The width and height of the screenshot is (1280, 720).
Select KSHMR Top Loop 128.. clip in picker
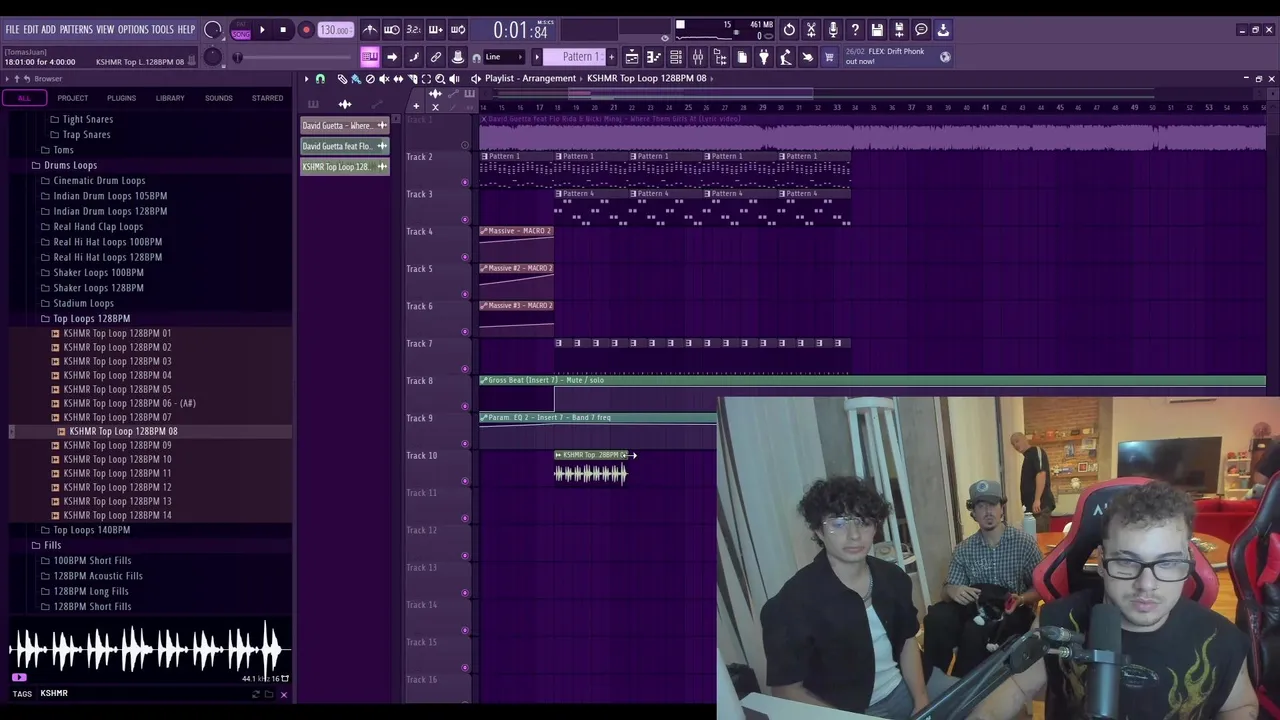pyautogui.click(x=345, y=167)
